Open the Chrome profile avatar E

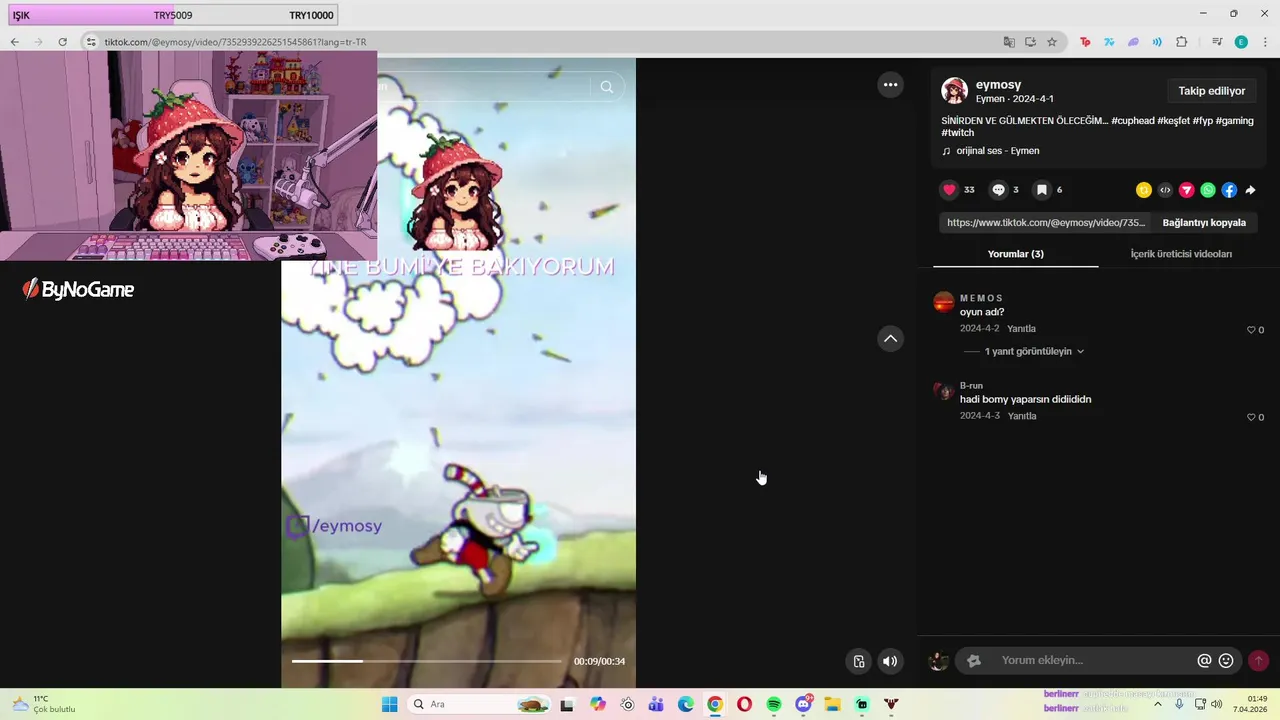coord(1241,42)
